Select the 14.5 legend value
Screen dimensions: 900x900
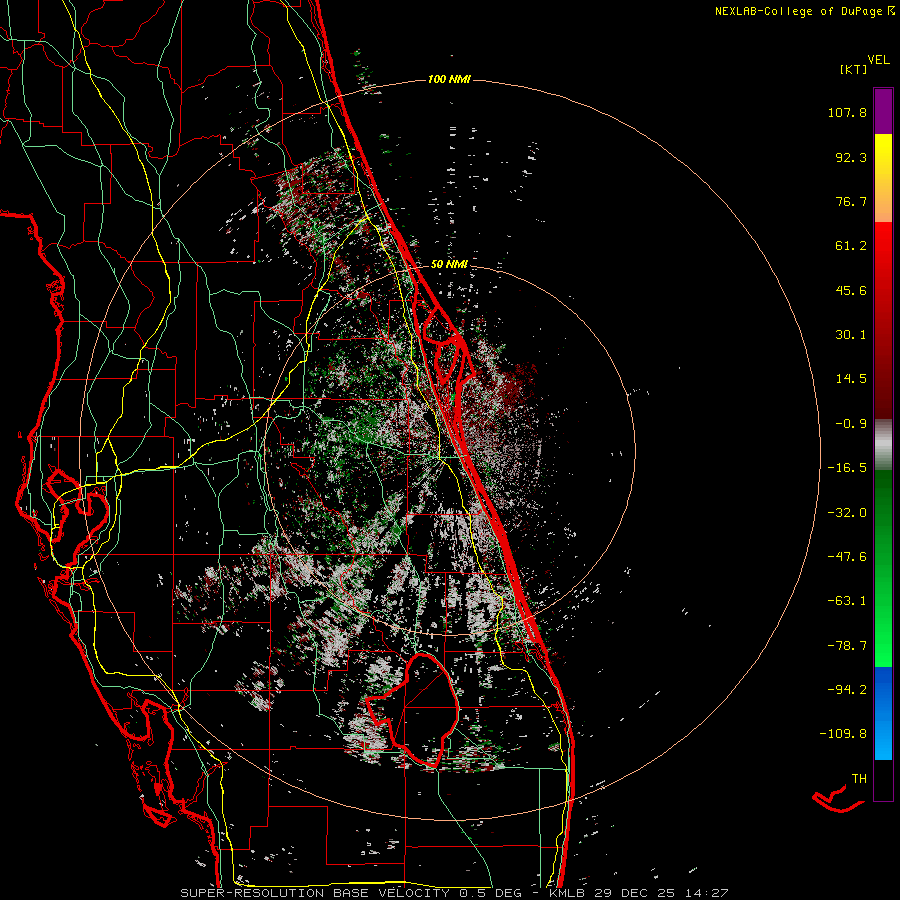point(851,379)
